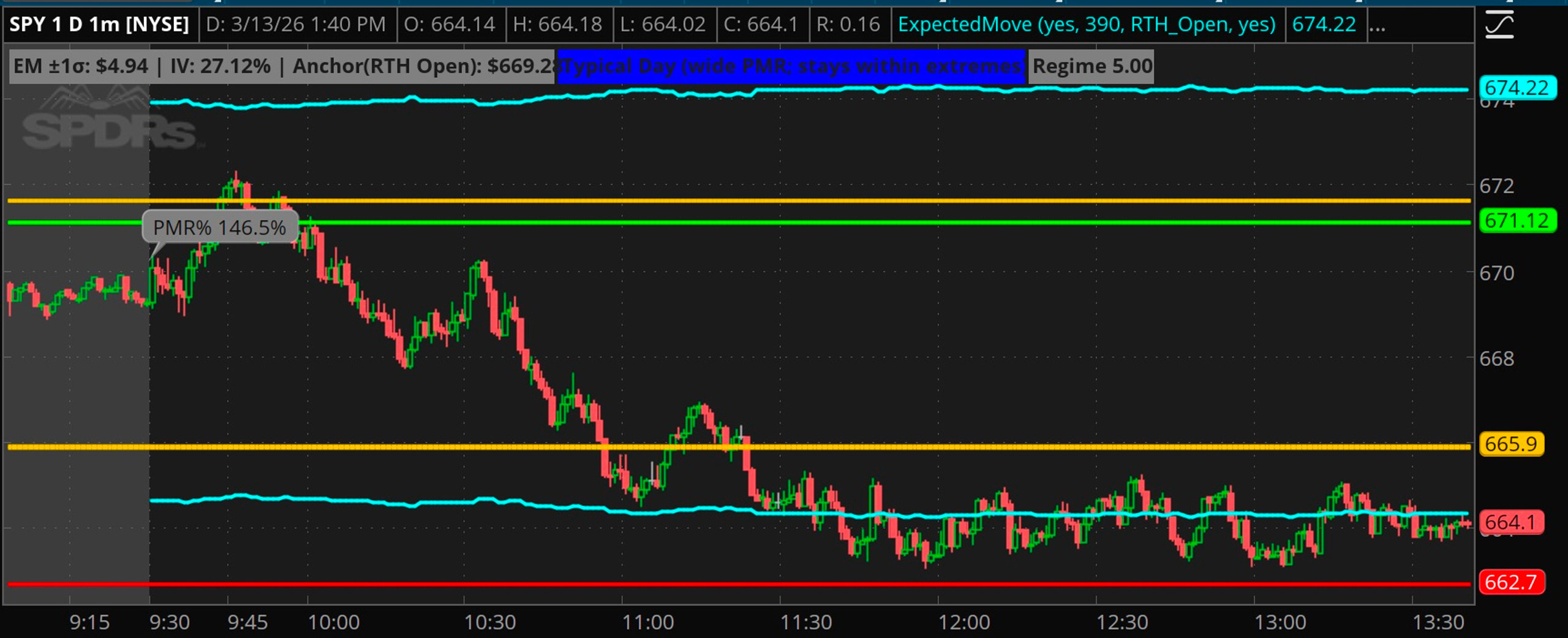Click the 9:45 time axis label

click(x=247, y=623)
